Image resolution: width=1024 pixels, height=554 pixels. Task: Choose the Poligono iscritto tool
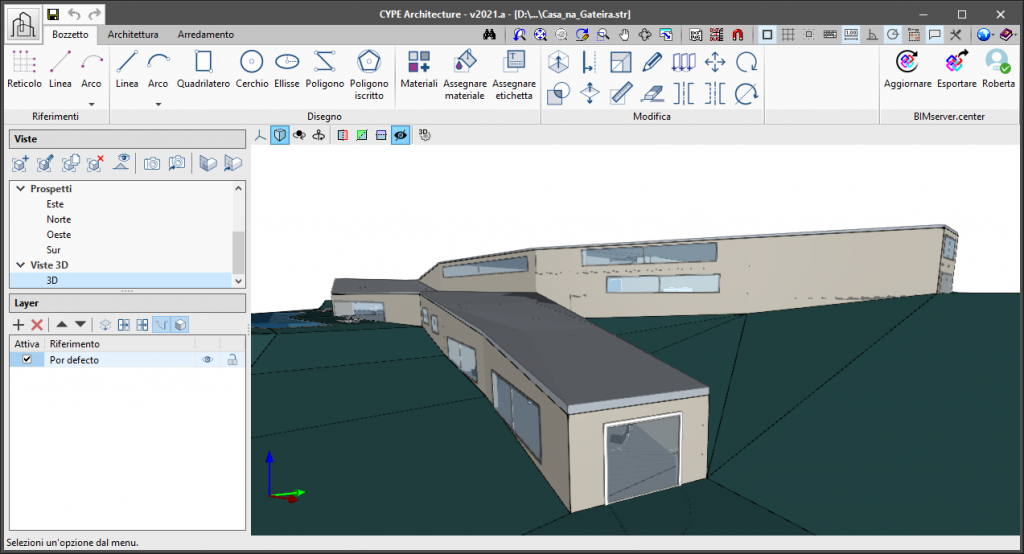pos(369,70)
